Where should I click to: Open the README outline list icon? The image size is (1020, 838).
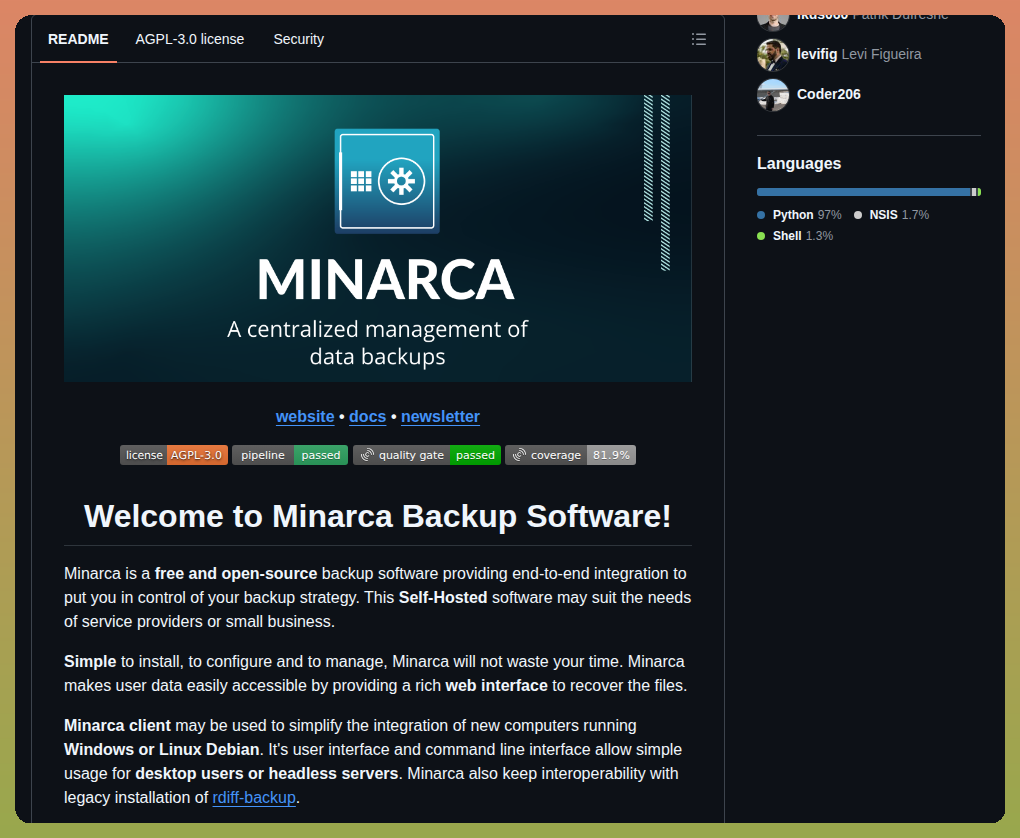click(x=699, y=39)
